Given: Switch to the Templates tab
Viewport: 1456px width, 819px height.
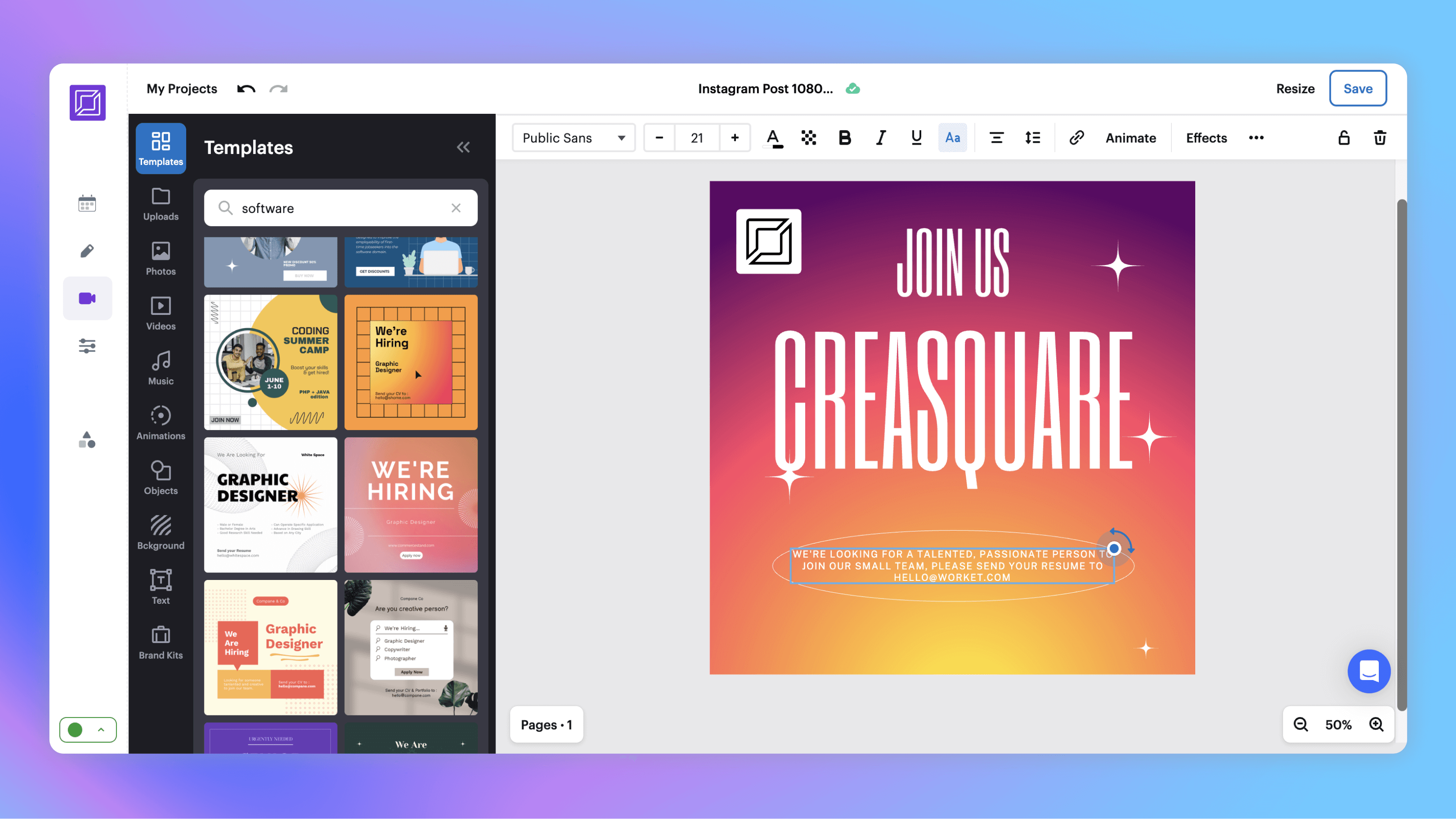Looking at the screenshot, I should click(x=161, y=148).
